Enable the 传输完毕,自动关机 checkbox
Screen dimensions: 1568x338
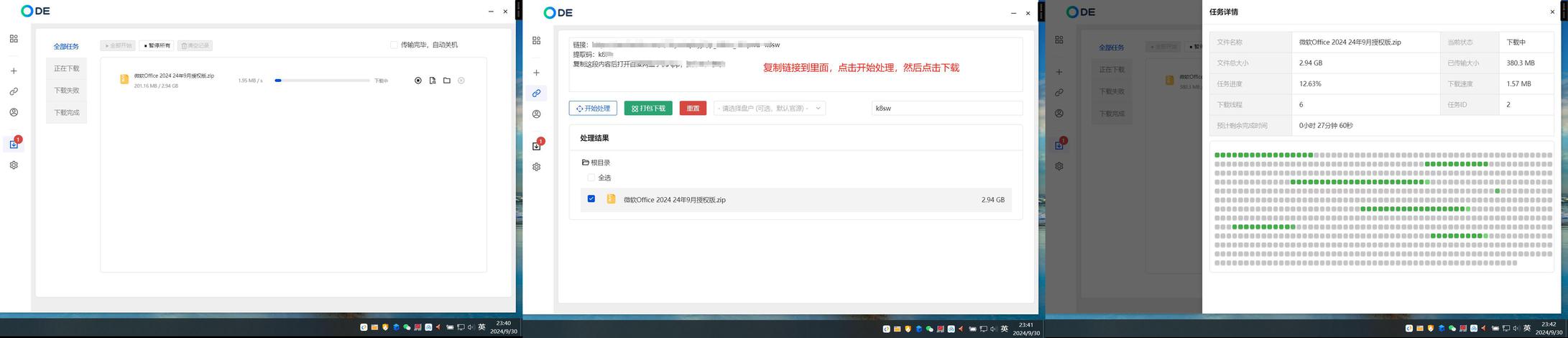(x=394, y=45)
